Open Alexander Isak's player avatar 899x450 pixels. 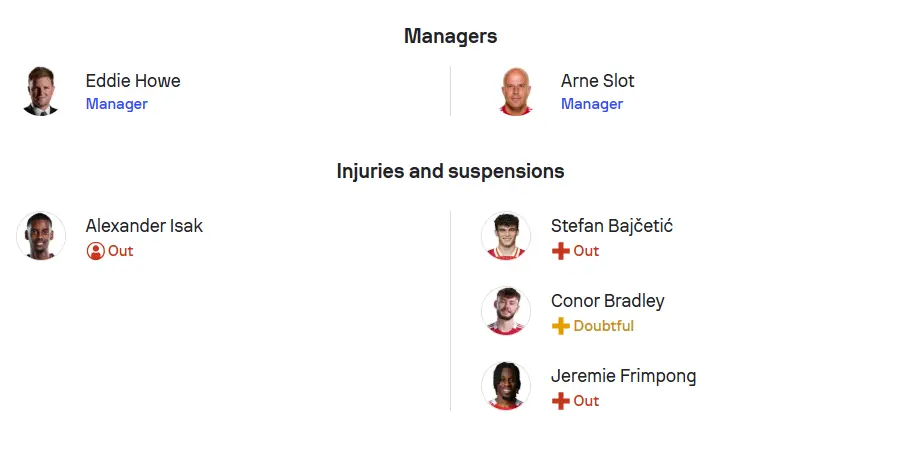pyautogui.click(x=41, y=236)
